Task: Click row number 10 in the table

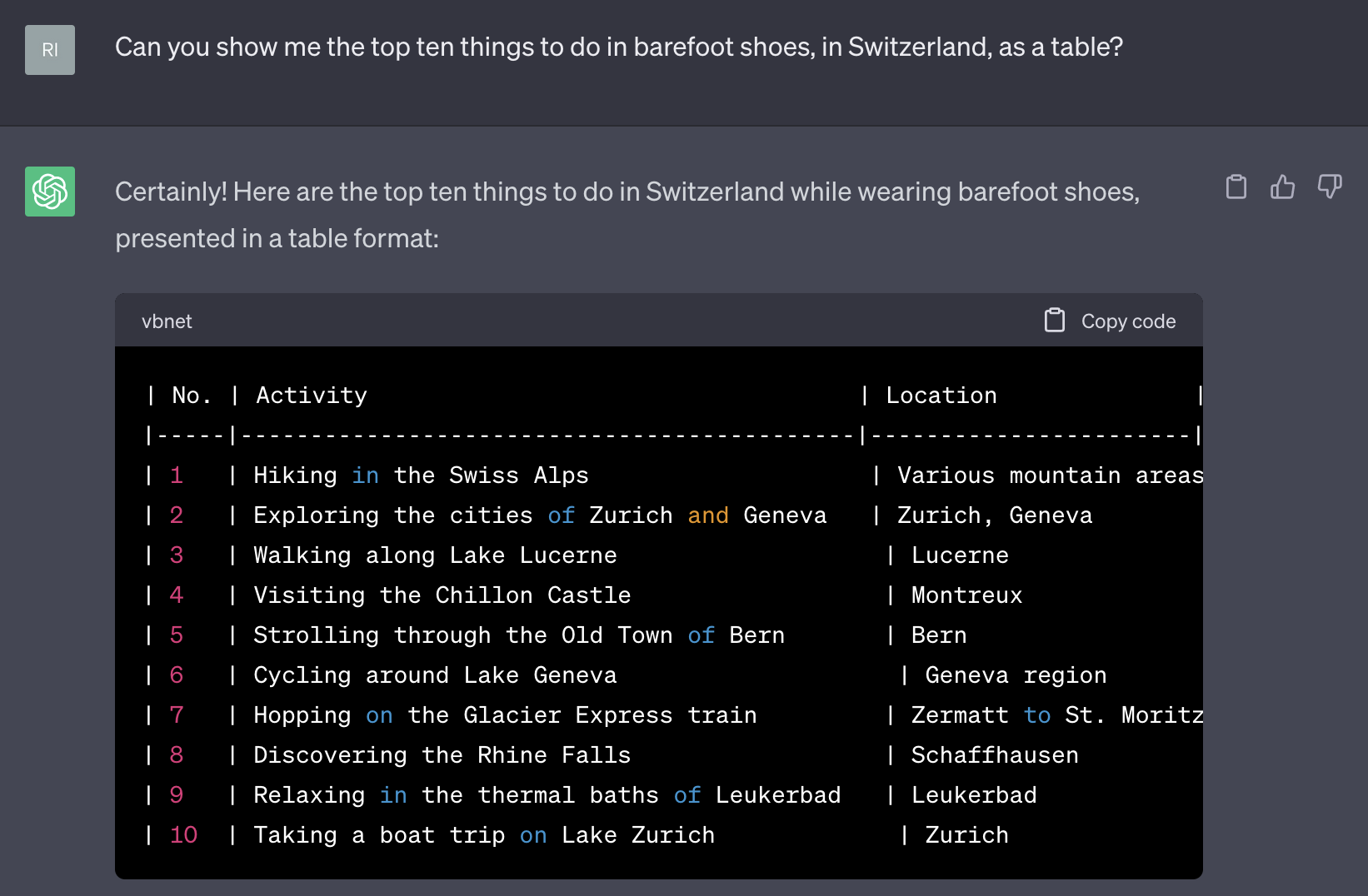Action: 183,835
